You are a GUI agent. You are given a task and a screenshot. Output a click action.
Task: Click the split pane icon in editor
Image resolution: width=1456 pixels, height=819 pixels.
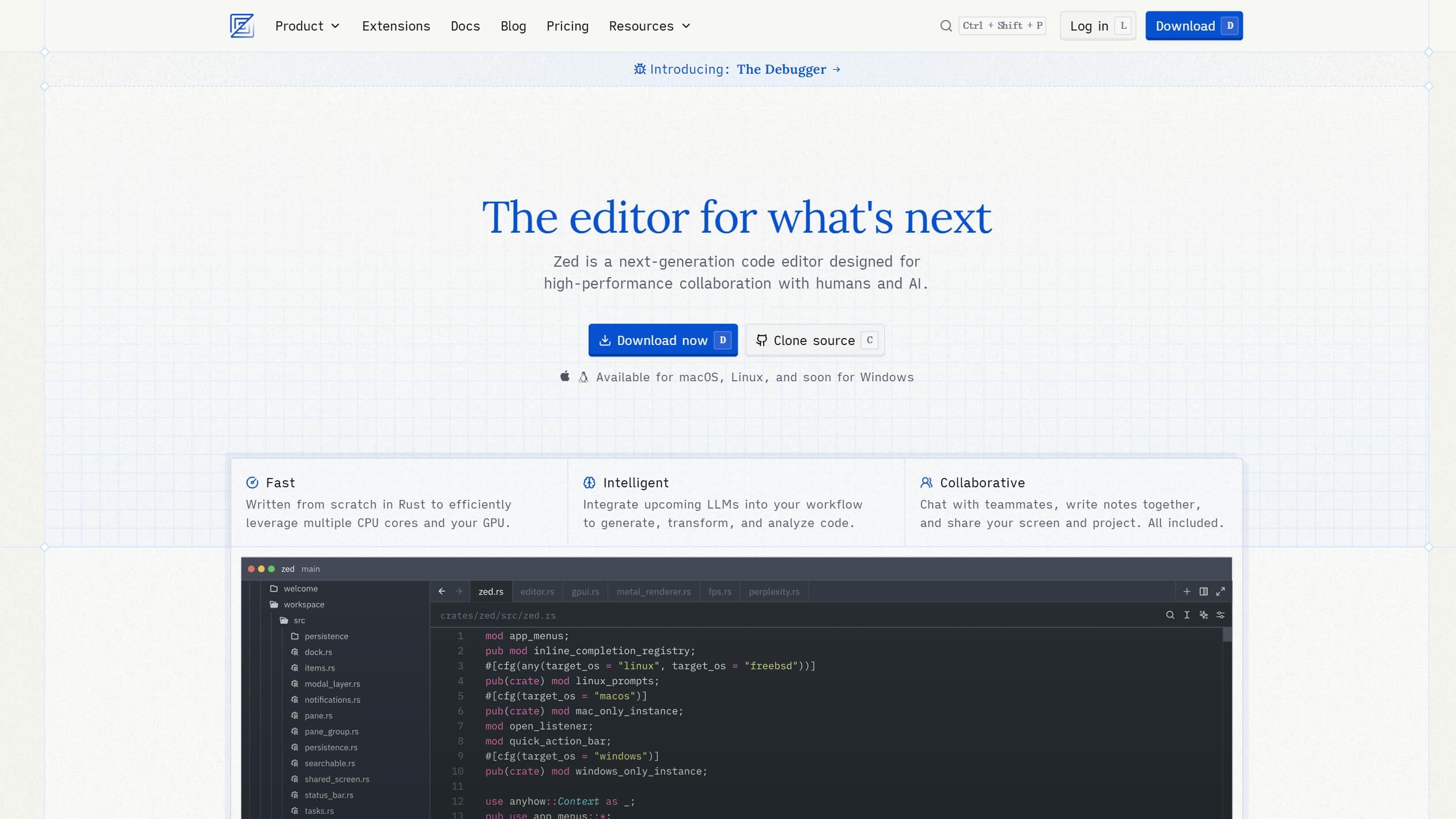[1203, 591]
